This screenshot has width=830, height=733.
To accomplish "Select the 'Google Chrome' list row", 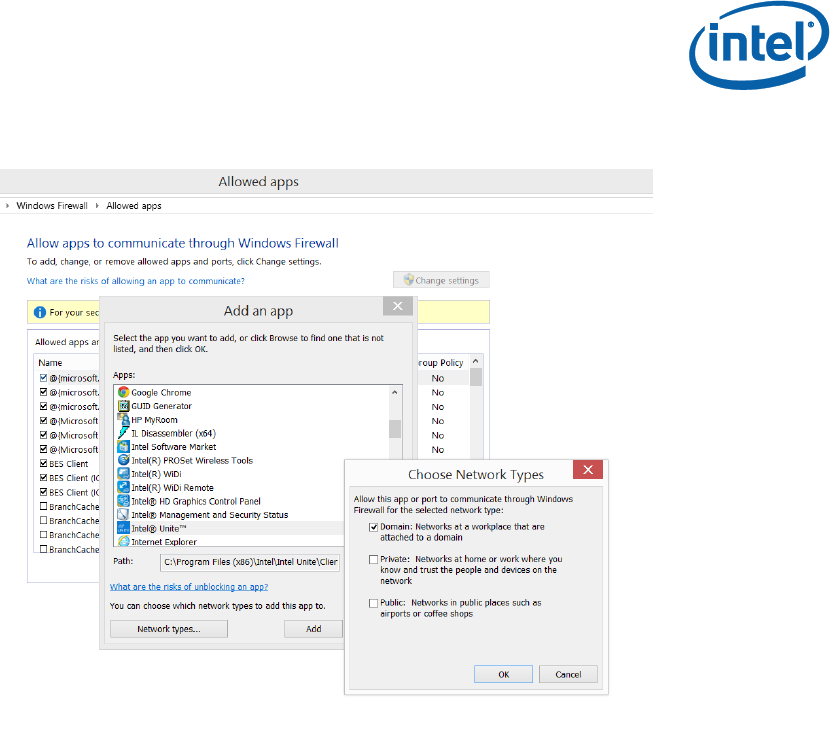I will [x=252, y=392].
